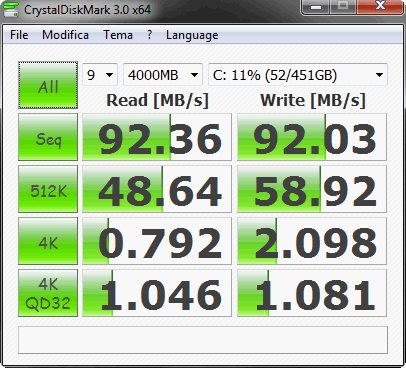Click the Read [MB/s] column header
This screenshot has height=368, width=406.
pyautogui.click(x=157, y=100)
